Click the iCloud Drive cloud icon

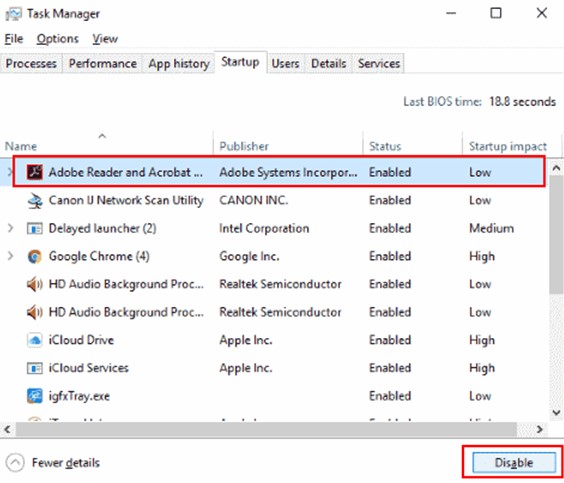coord(35,340)
